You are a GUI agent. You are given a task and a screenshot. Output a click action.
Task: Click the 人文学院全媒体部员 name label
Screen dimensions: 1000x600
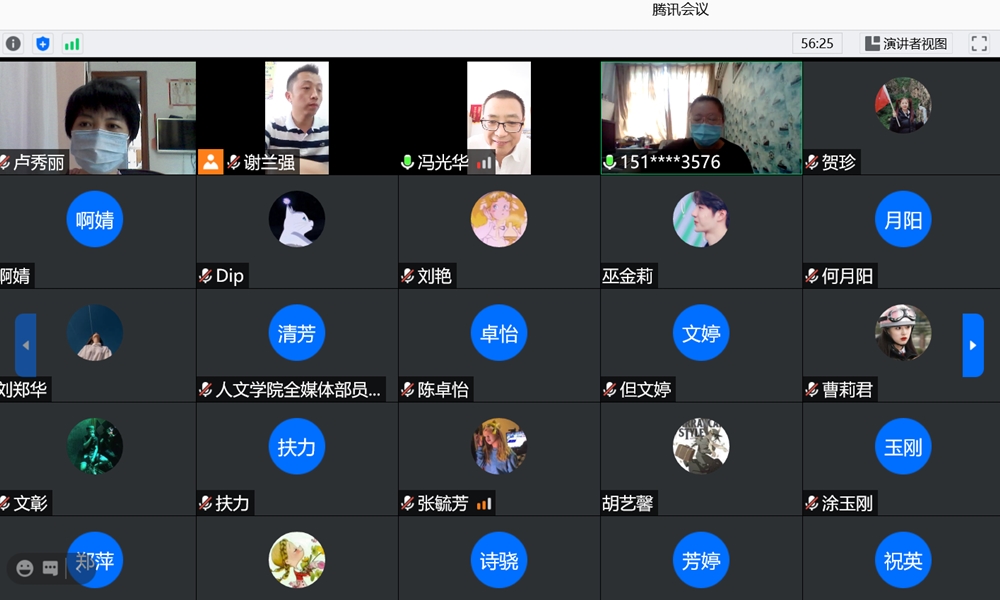click(x=299, y=390)
